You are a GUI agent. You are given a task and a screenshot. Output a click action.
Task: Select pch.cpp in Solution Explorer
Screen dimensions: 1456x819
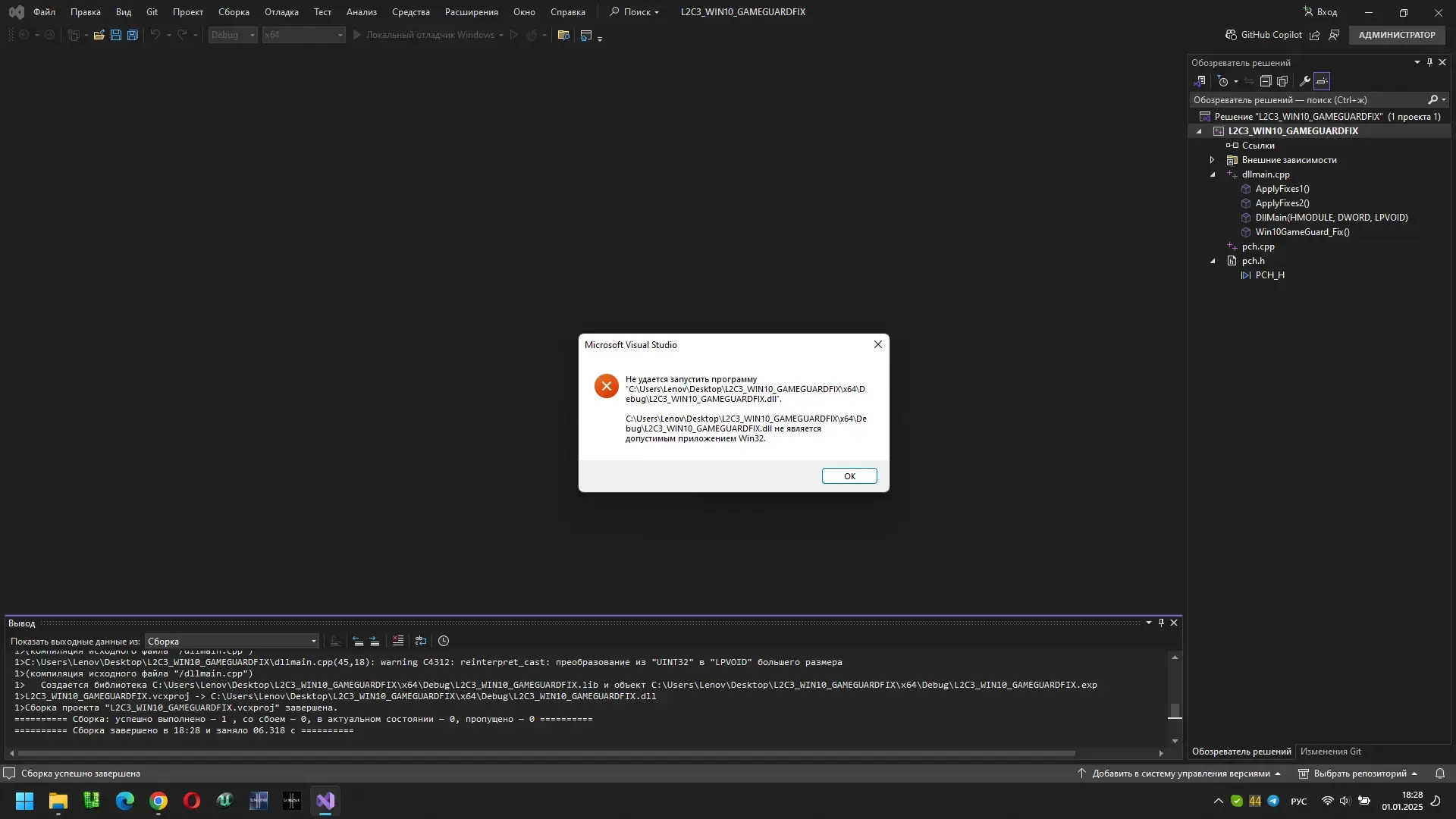tap(1258, 246)
